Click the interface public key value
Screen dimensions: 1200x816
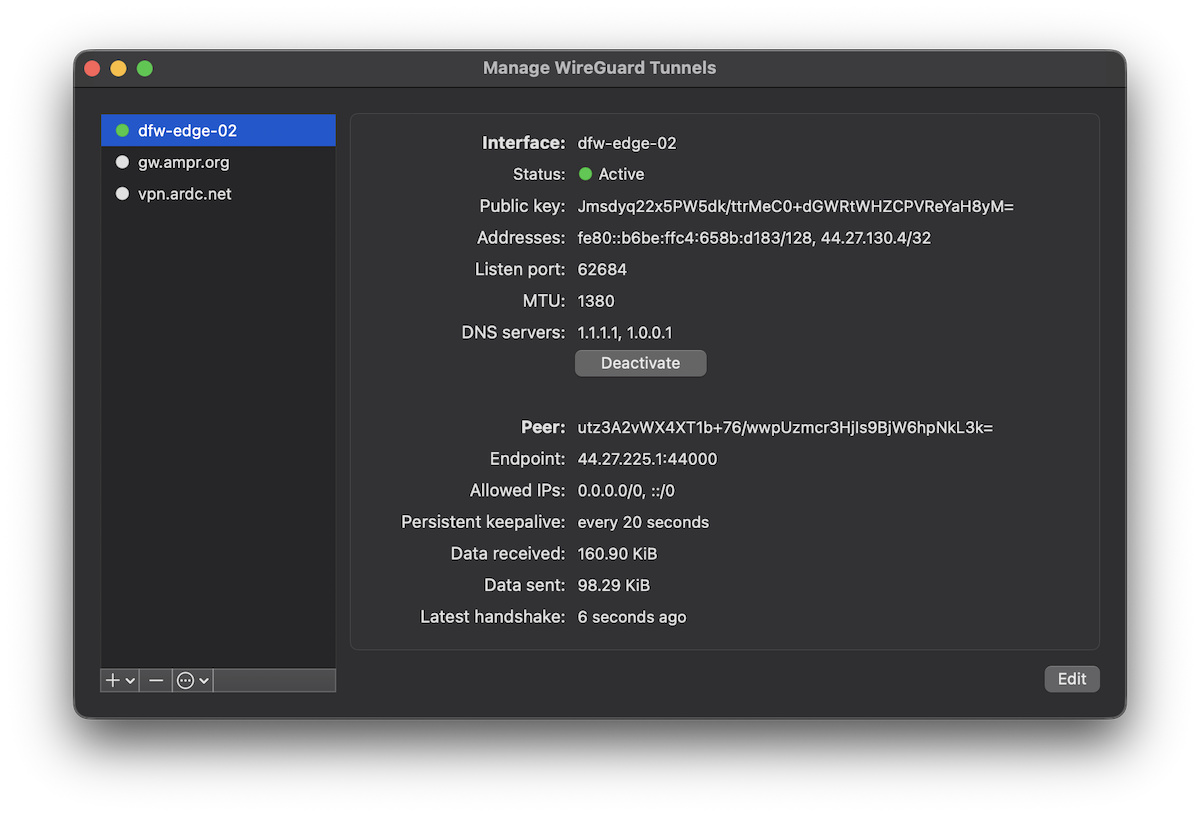click(x=795, y=206)
